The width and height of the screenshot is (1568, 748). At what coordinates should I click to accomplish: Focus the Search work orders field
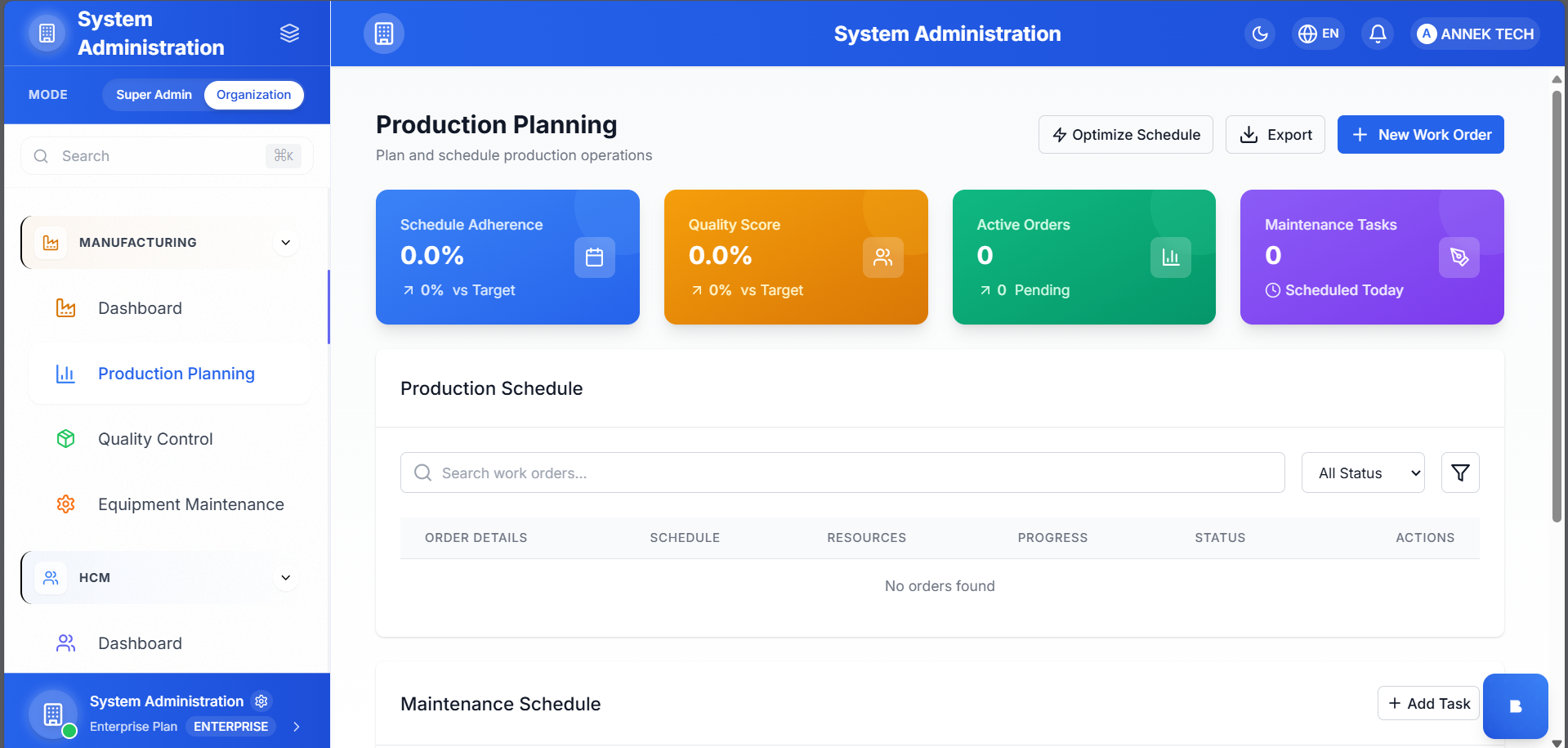842,473
